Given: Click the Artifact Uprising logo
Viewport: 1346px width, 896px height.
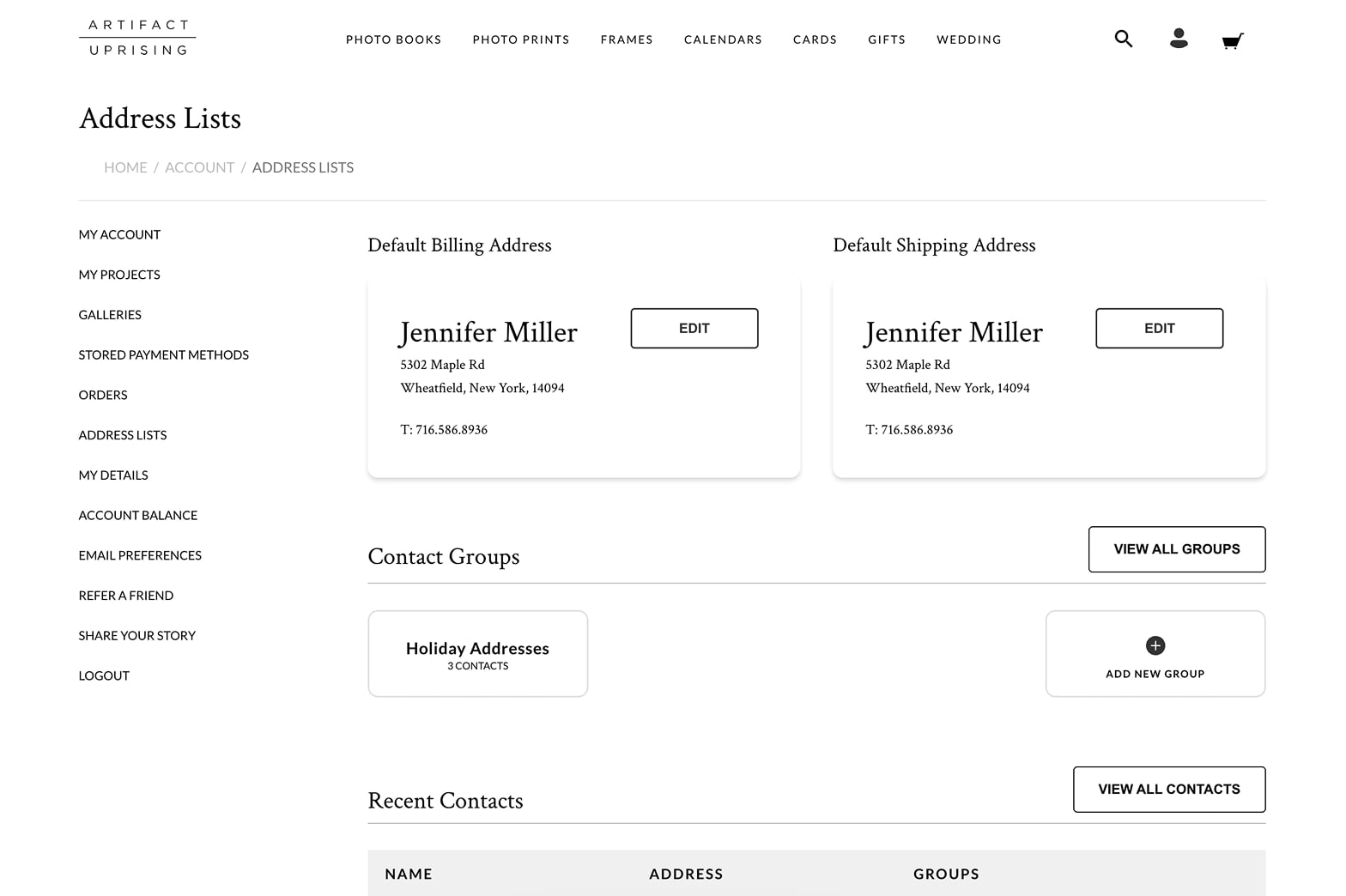Looking at the screenshot, I should coord(137,38).
